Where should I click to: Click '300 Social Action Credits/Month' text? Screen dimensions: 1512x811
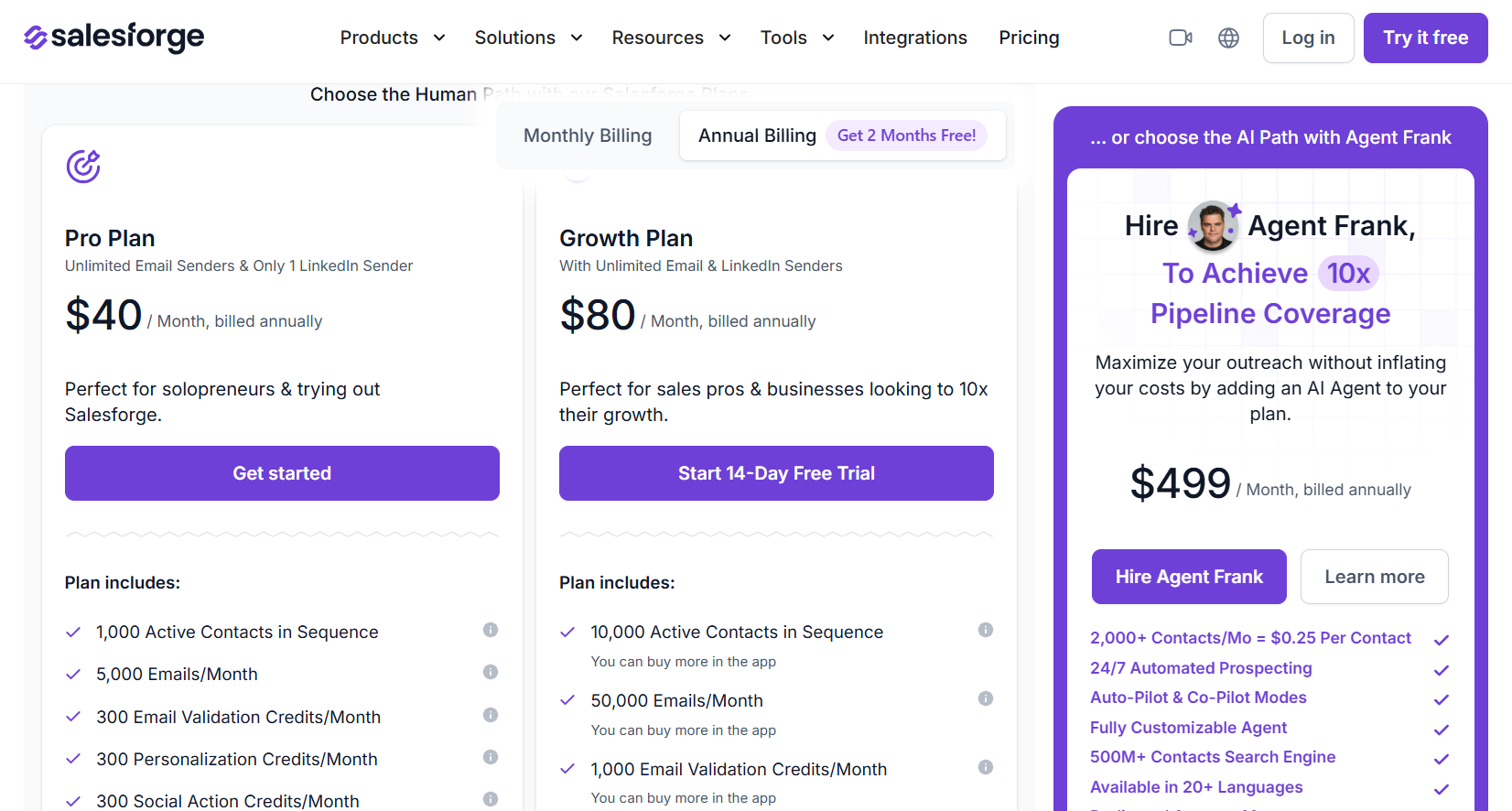point(228,801)
